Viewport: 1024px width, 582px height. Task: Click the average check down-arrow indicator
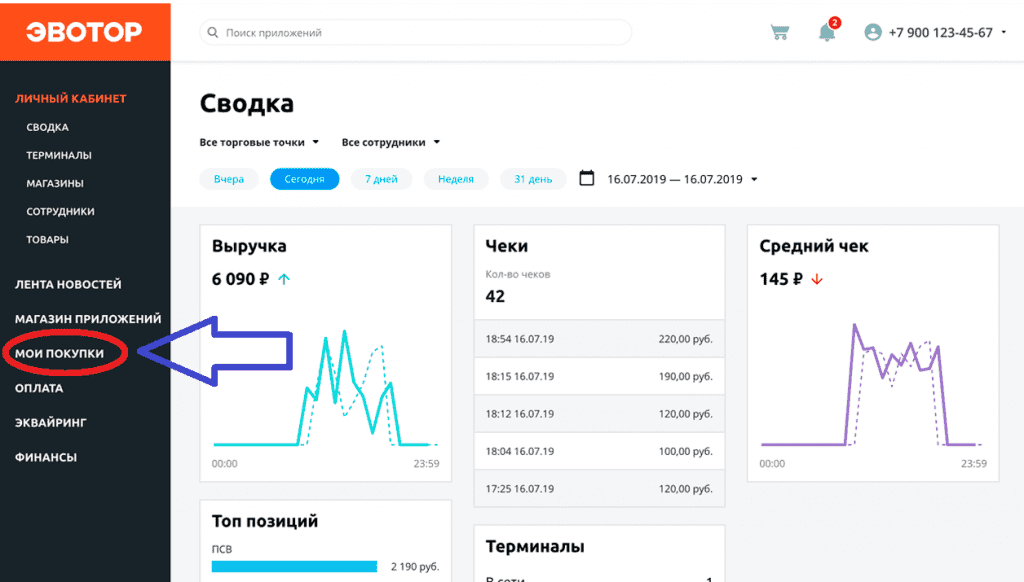[x=816, y=280]
